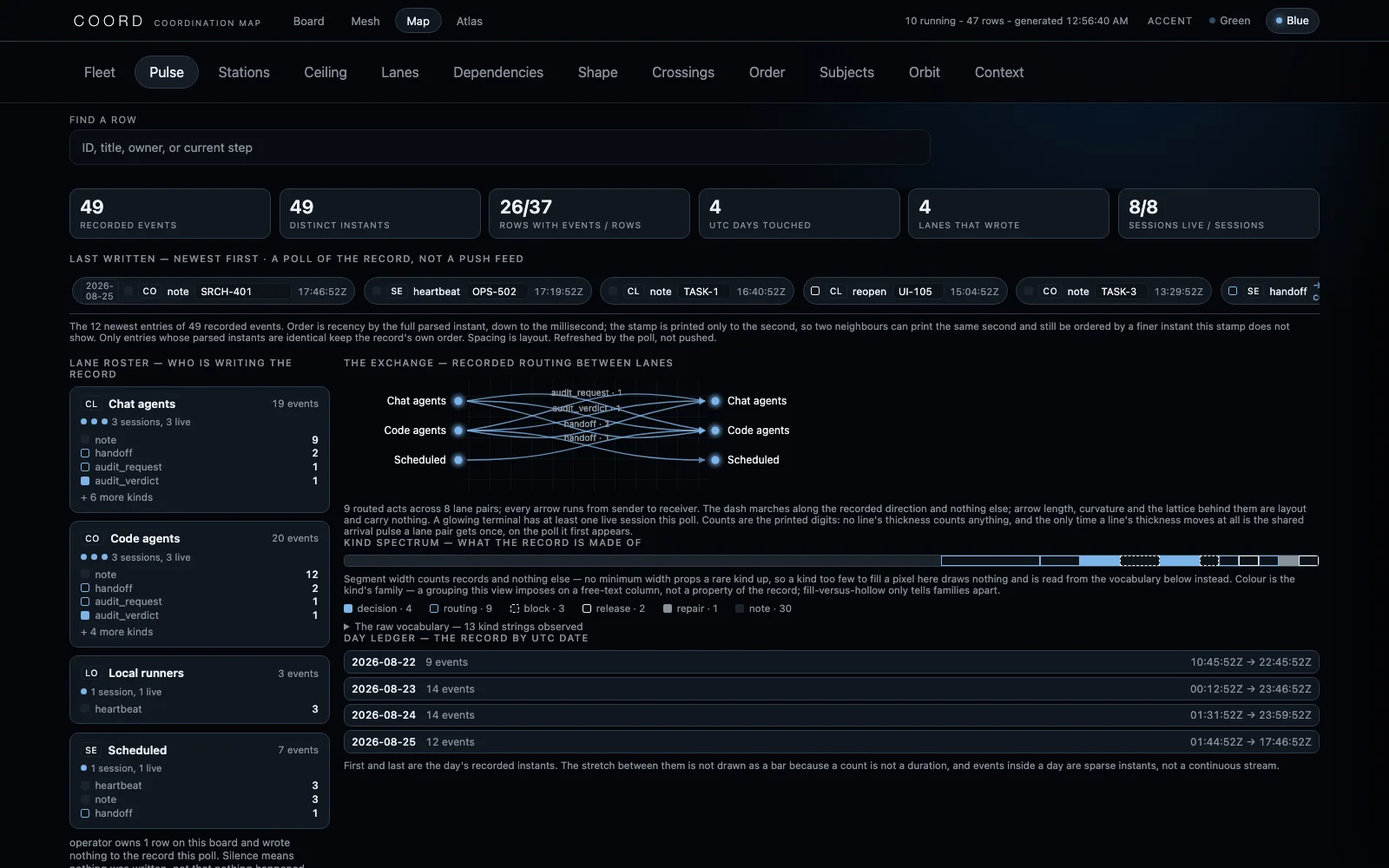
Task: Click the live dot in the Local runners card
Action: pyautogui.click(x=83, y=692)
